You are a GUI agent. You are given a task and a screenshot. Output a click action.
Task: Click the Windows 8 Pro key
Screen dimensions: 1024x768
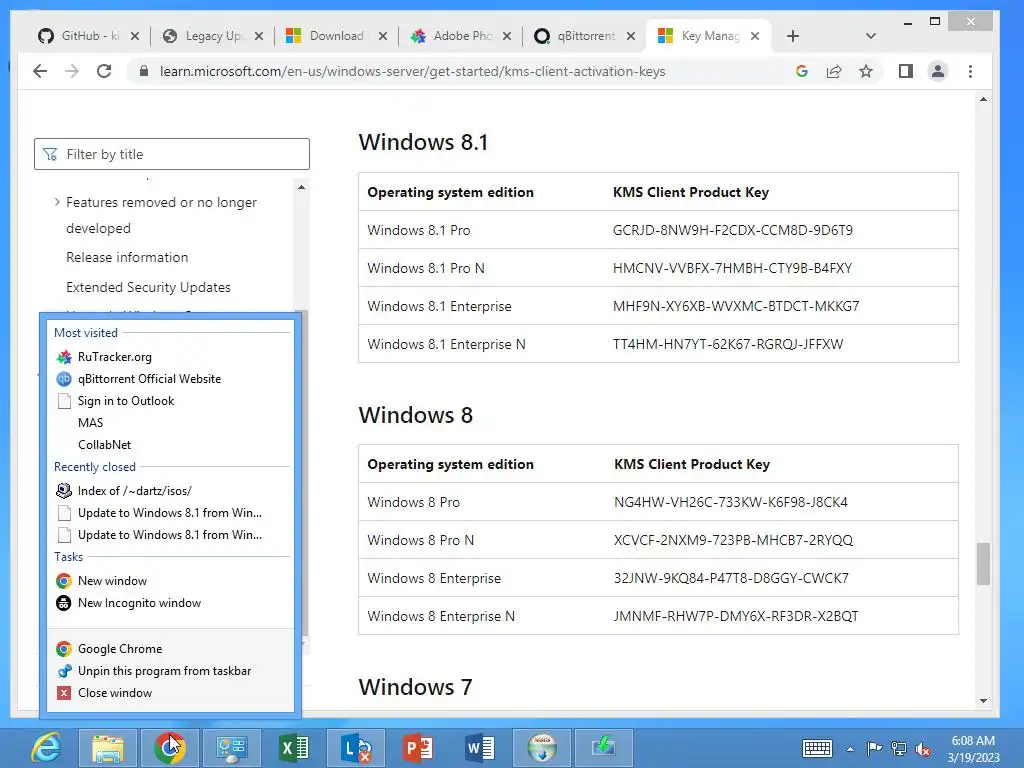(x=731, y=502)
